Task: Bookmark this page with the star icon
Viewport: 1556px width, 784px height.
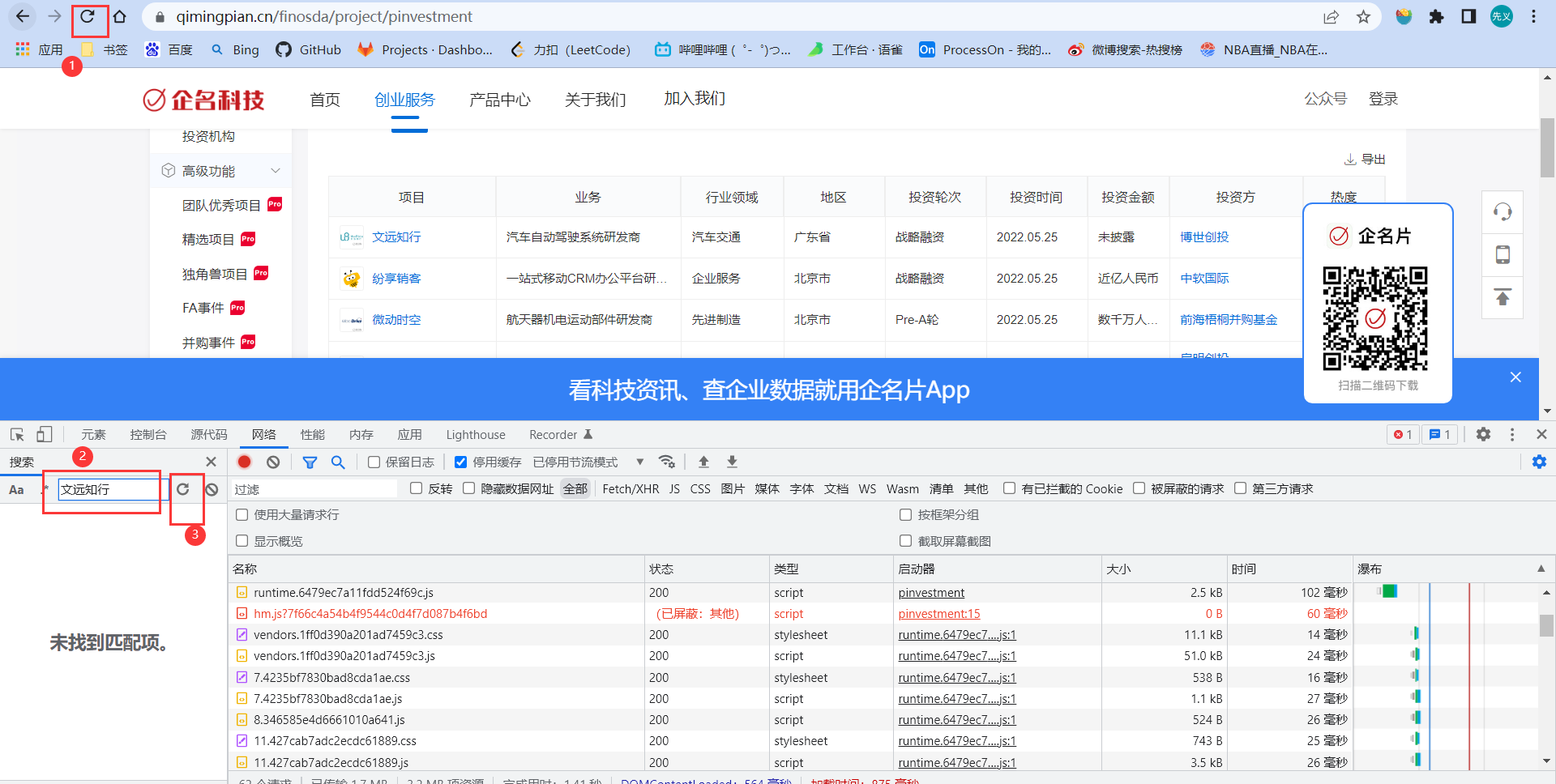Action: click(1364, 16)
